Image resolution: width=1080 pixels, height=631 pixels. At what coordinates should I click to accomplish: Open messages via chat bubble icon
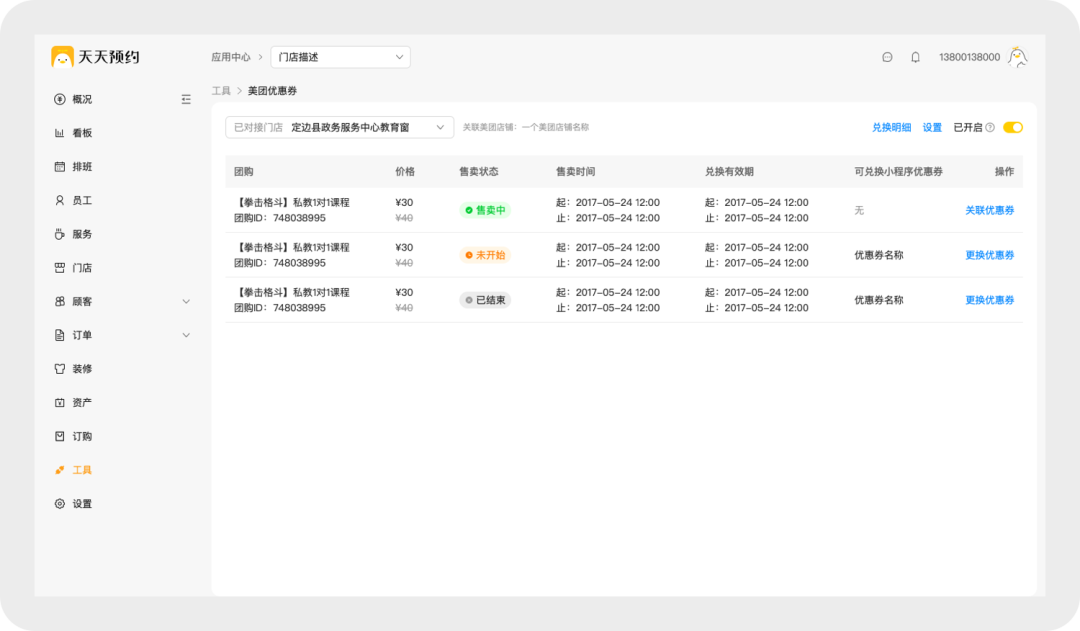[887, 57]
